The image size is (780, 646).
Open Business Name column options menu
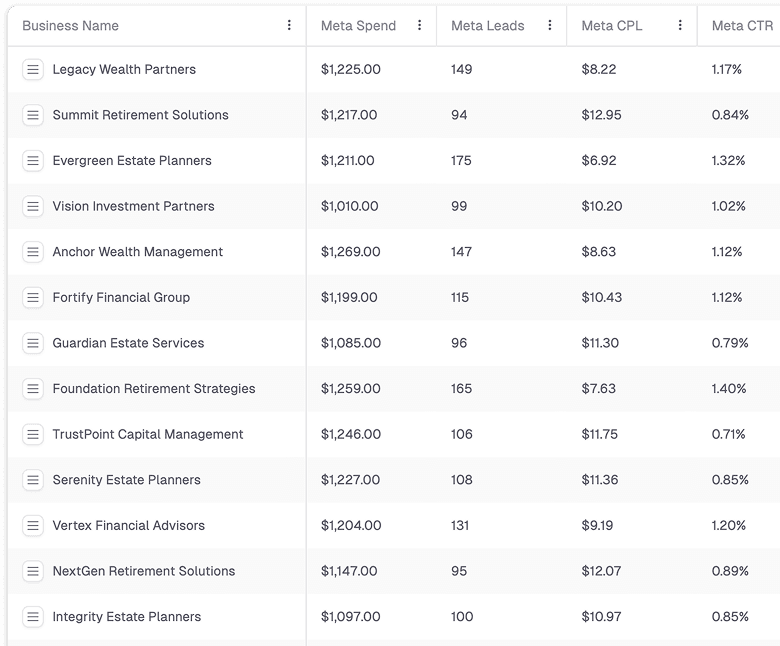click(x=289, y=26)
